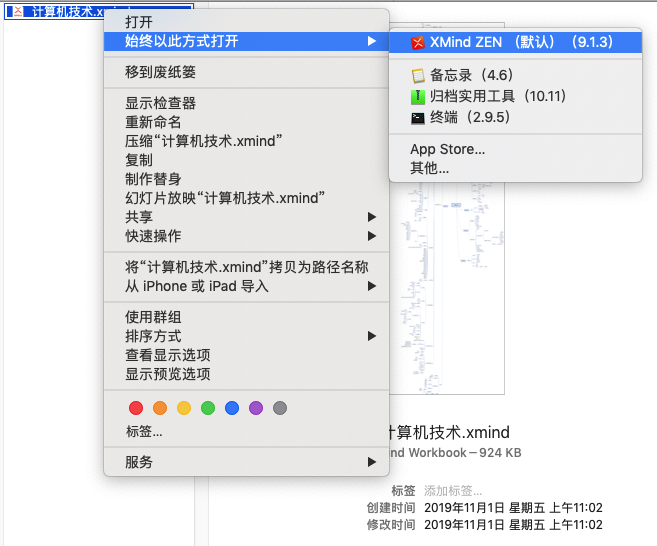Screen dimensions: 657x546
Task: Apply the red tag color
Action: pos(136,408)
